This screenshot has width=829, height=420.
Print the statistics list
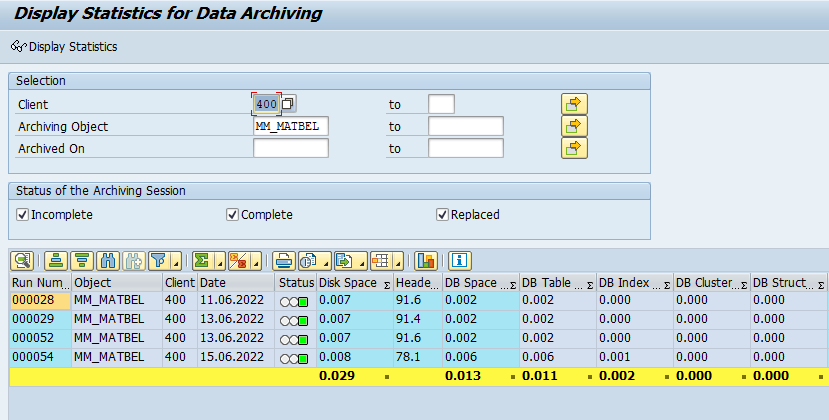pyautogui.click(x=284, y=261)
